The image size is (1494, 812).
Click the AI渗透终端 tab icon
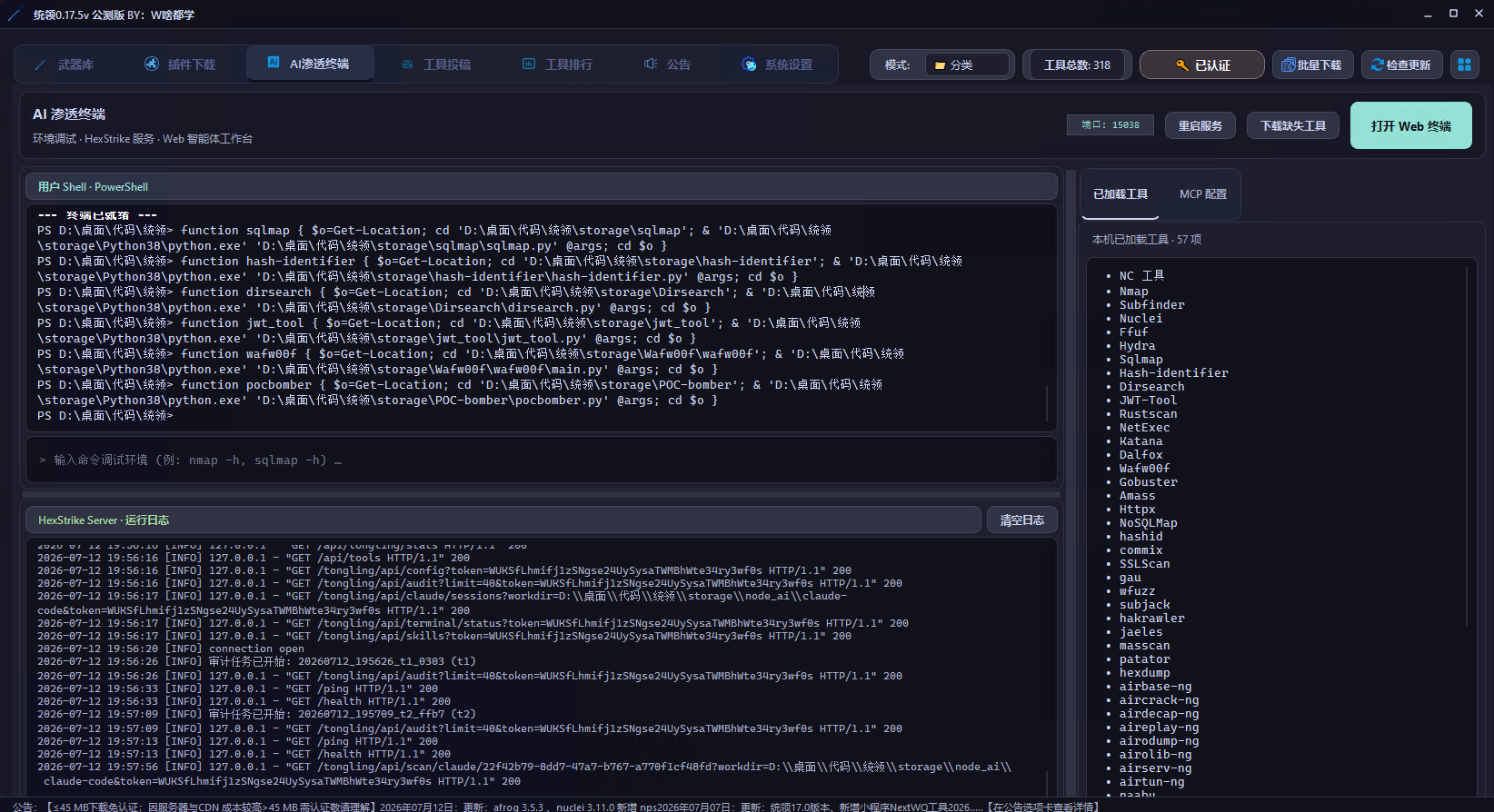coord(274,63)
